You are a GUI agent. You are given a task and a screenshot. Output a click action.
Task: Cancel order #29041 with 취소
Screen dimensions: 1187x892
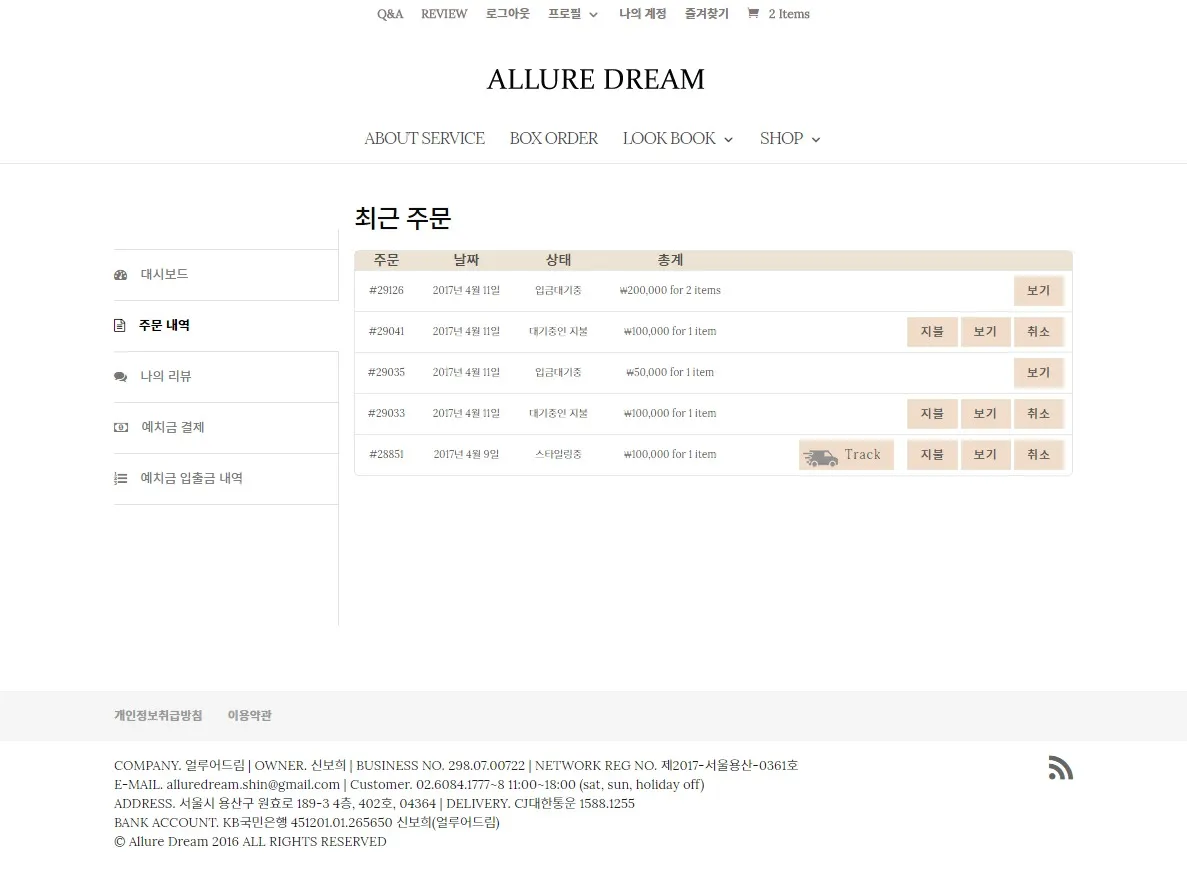tap(1039, 332)
